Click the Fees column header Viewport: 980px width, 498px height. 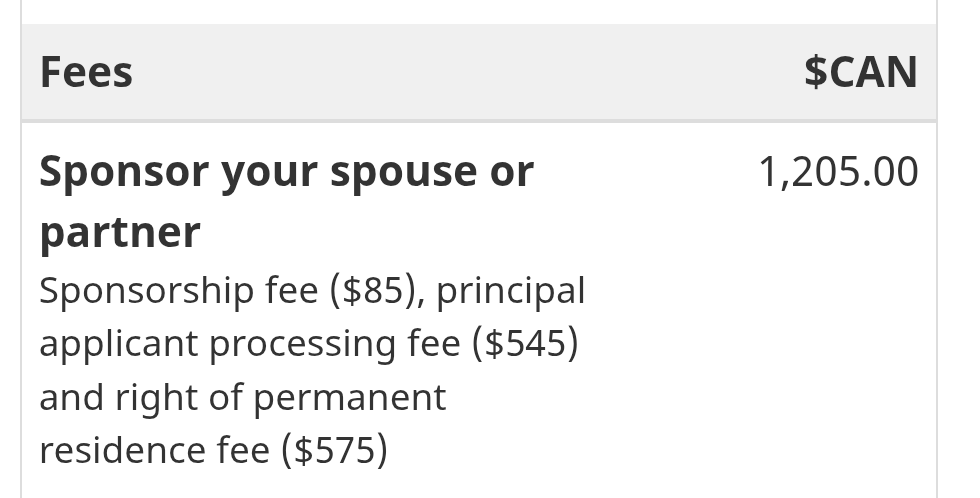(86, 73)
